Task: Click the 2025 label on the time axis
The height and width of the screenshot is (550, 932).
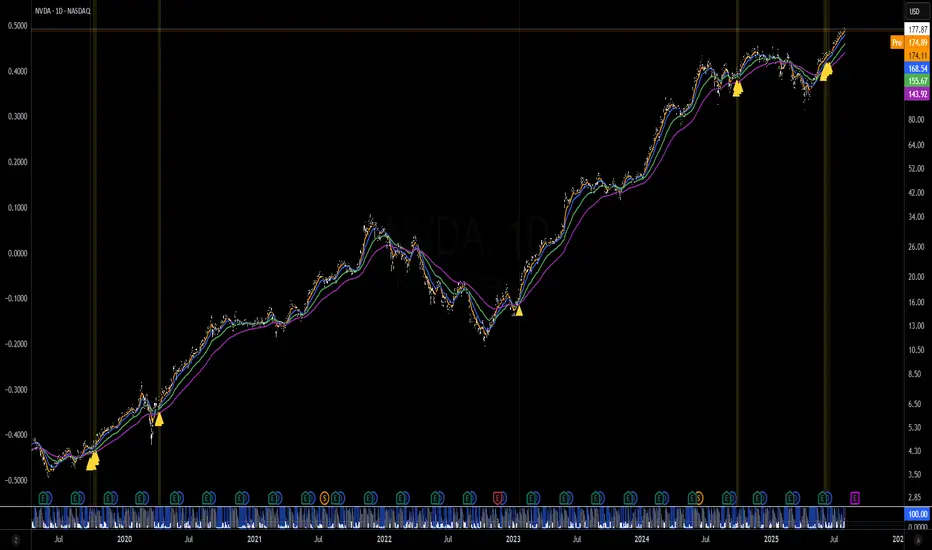Action: click(771, 539)
